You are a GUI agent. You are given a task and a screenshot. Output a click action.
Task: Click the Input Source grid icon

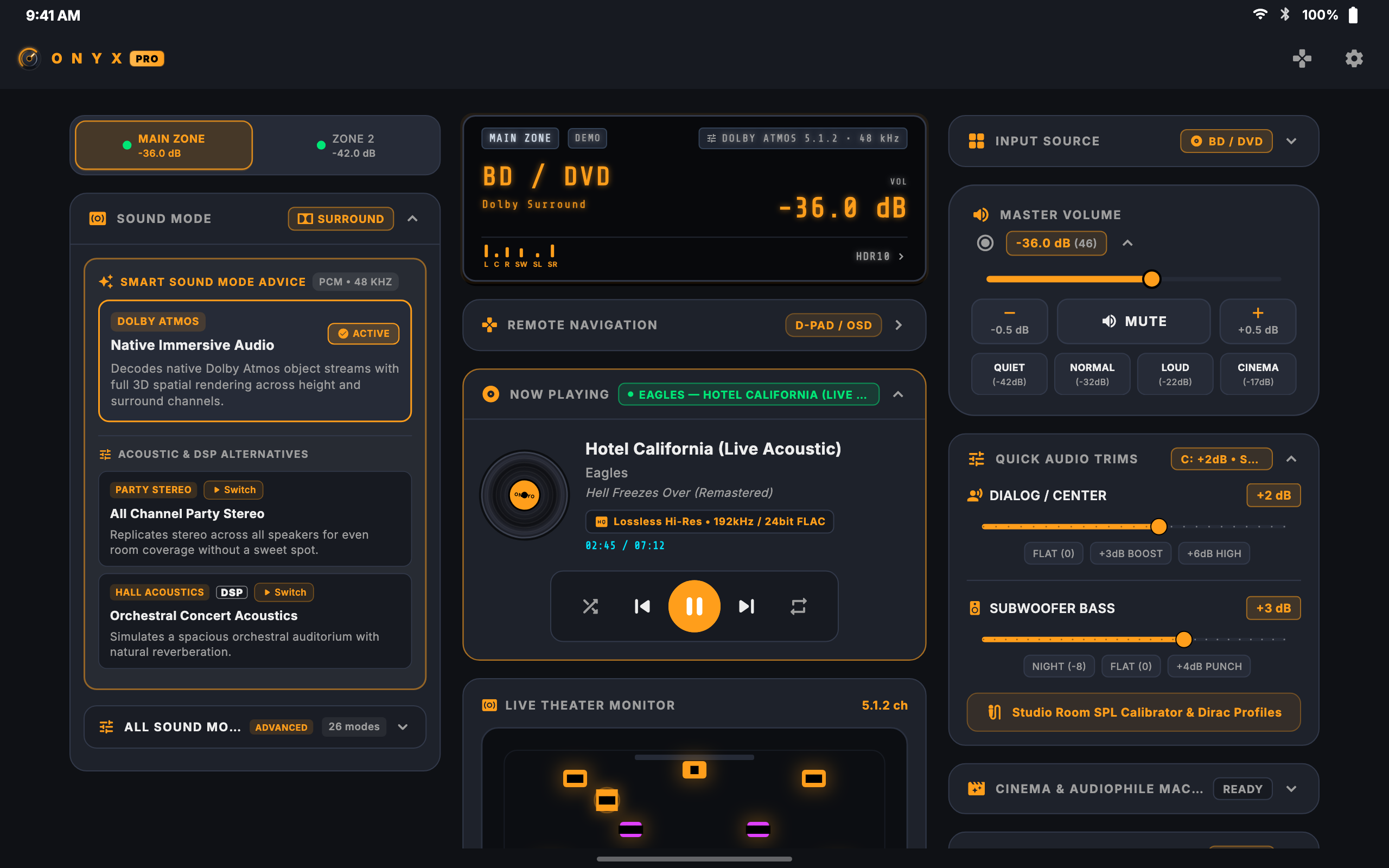976,141
